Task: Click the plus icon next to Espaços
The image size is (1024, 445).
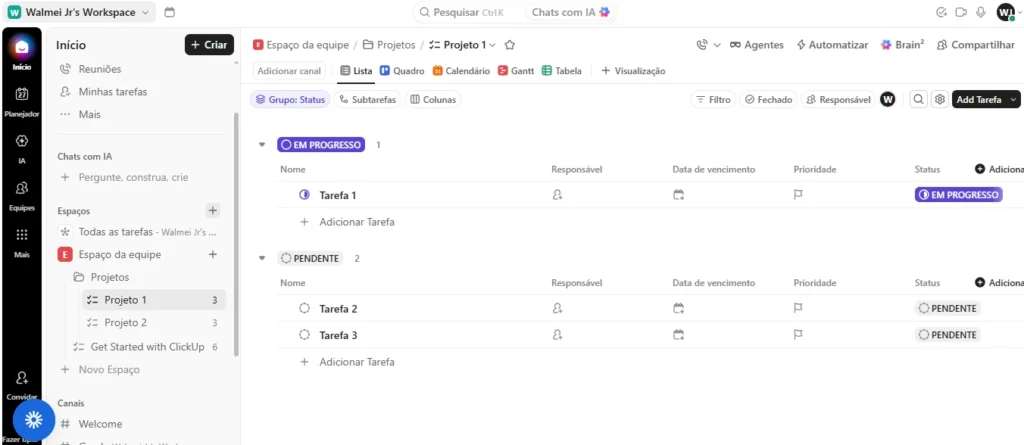Action: pyautogui.click(x=212, y=210)
